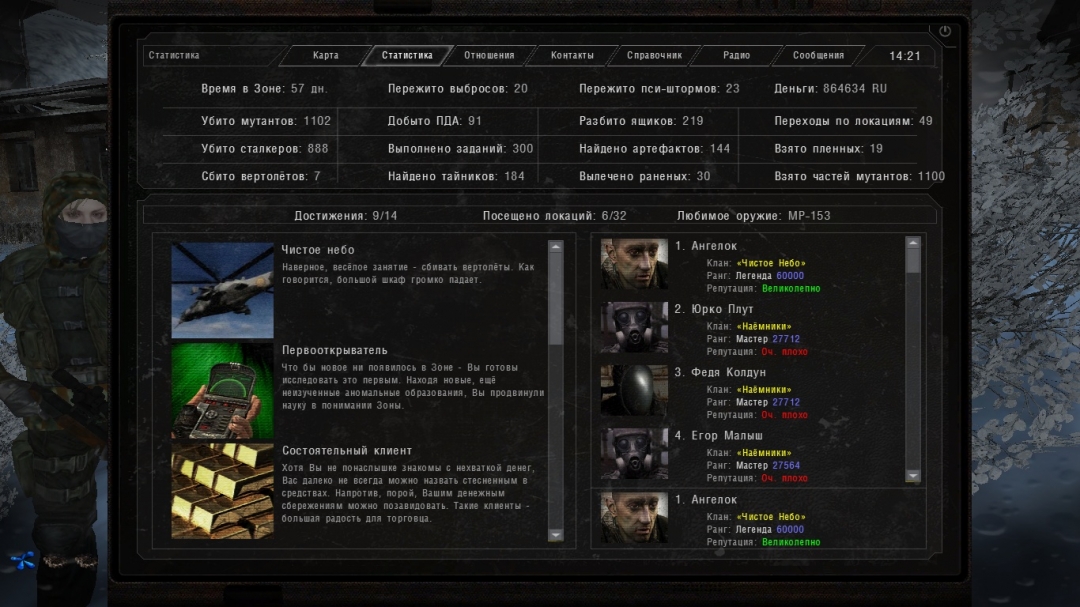Click the portrait of Егор Малыш
The image size is (1080, 607).
[x=634, y=454]
